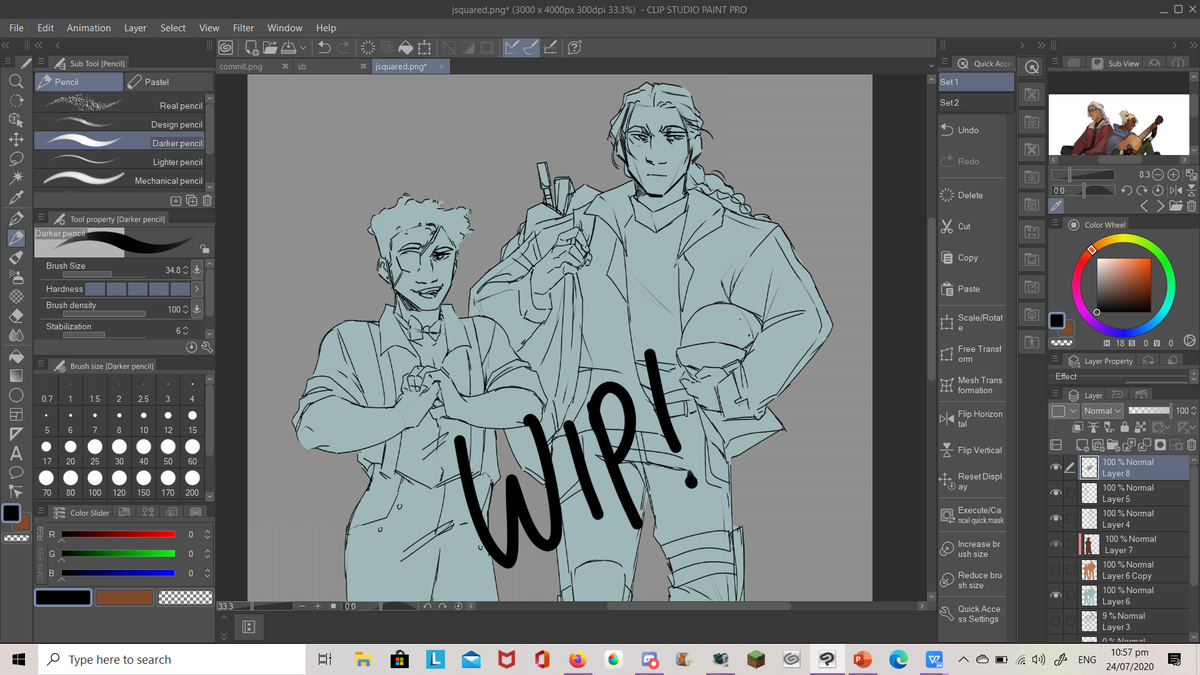Toggle Snap to Grid in command bar
The height and width of the screenshot is (675, 1200).
pos(550,47)
